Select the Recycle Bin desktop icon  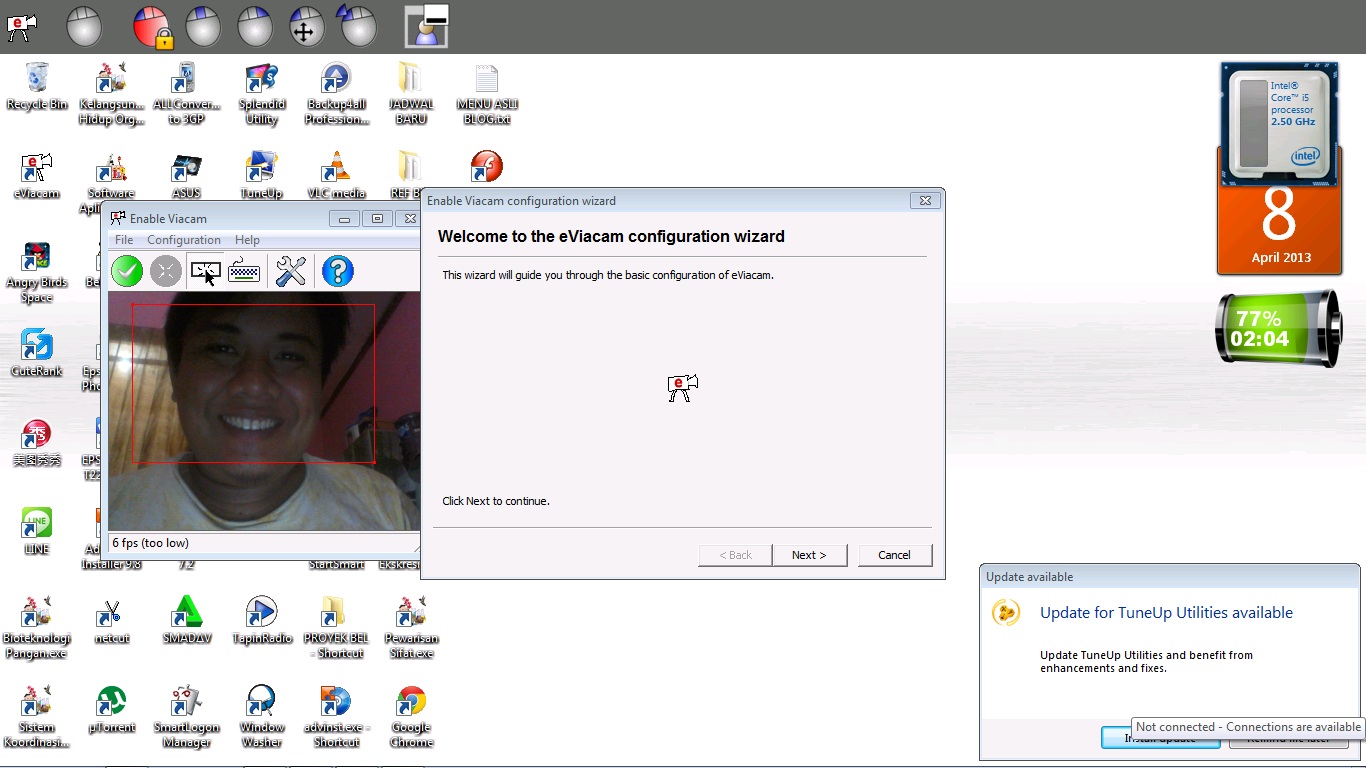tap(37, 86)
